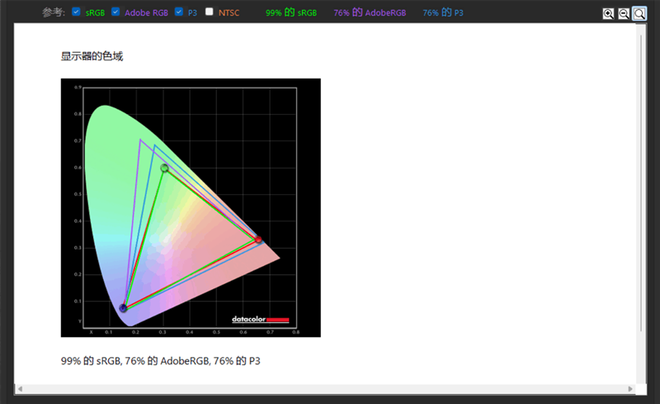
Task: Click the "显示器的色域" heading text
Action: 92,56
